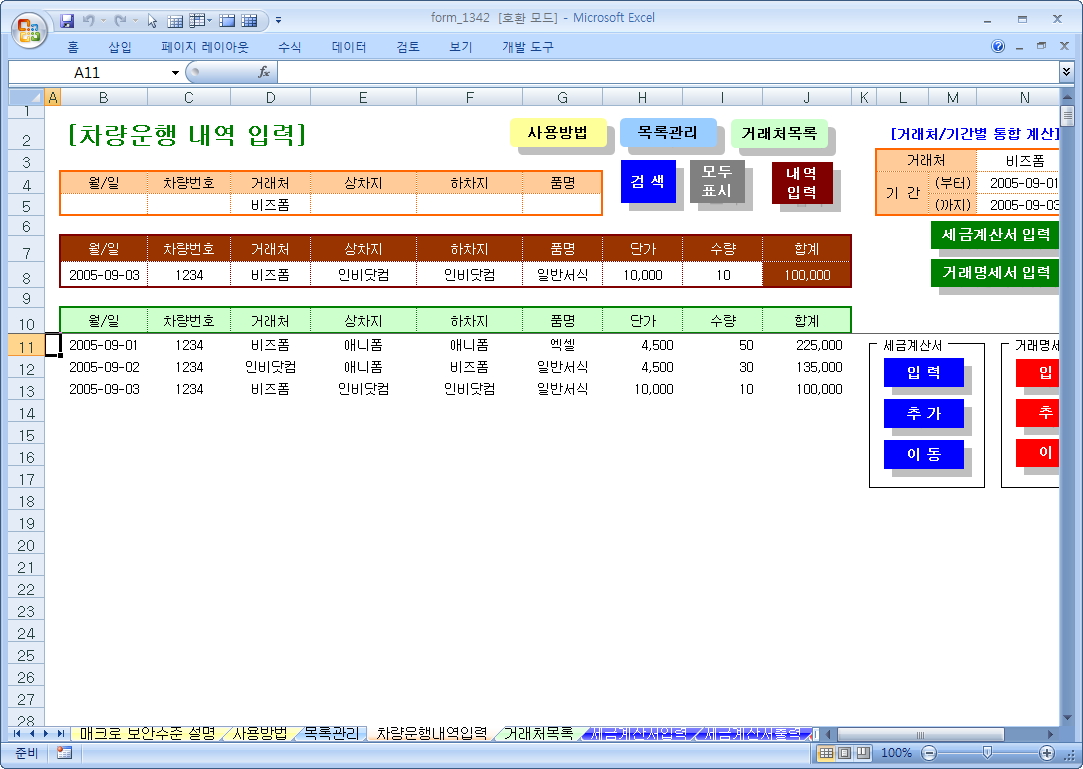Expand the Customize Quick Access Toolbar menu

click(x=278, y=20)
